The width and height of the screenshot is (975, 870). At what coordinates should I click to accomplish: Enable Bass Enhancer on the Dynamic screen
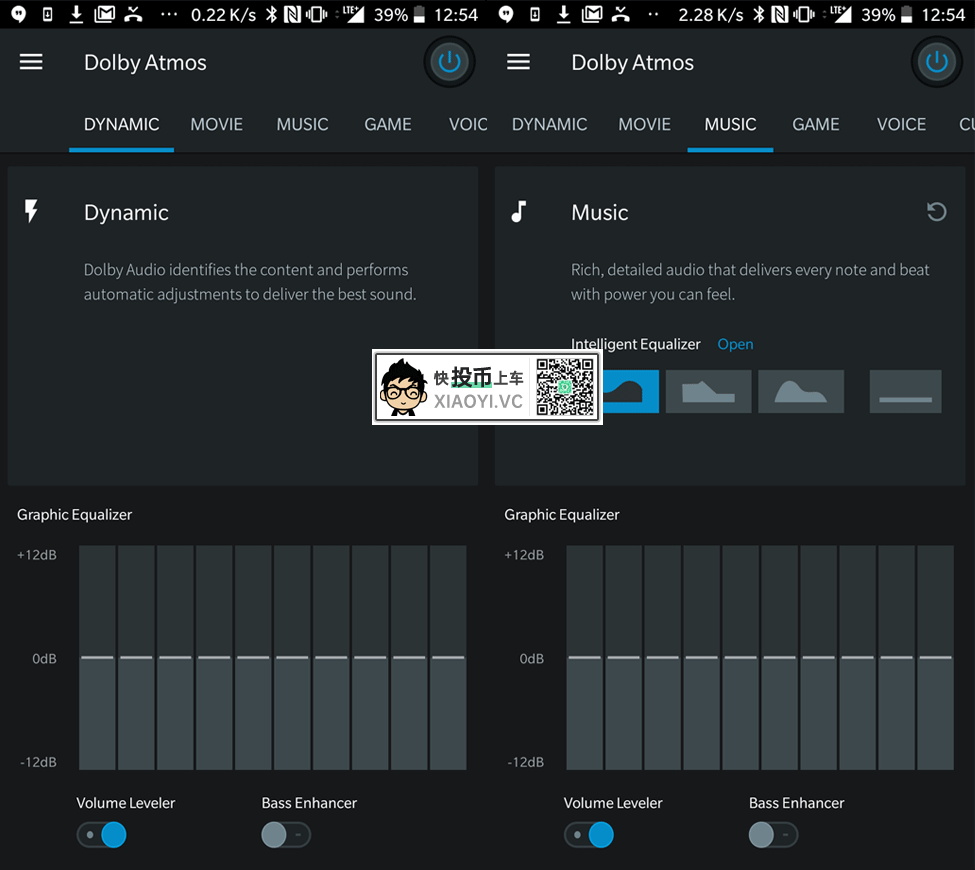[x=285, y=834]
